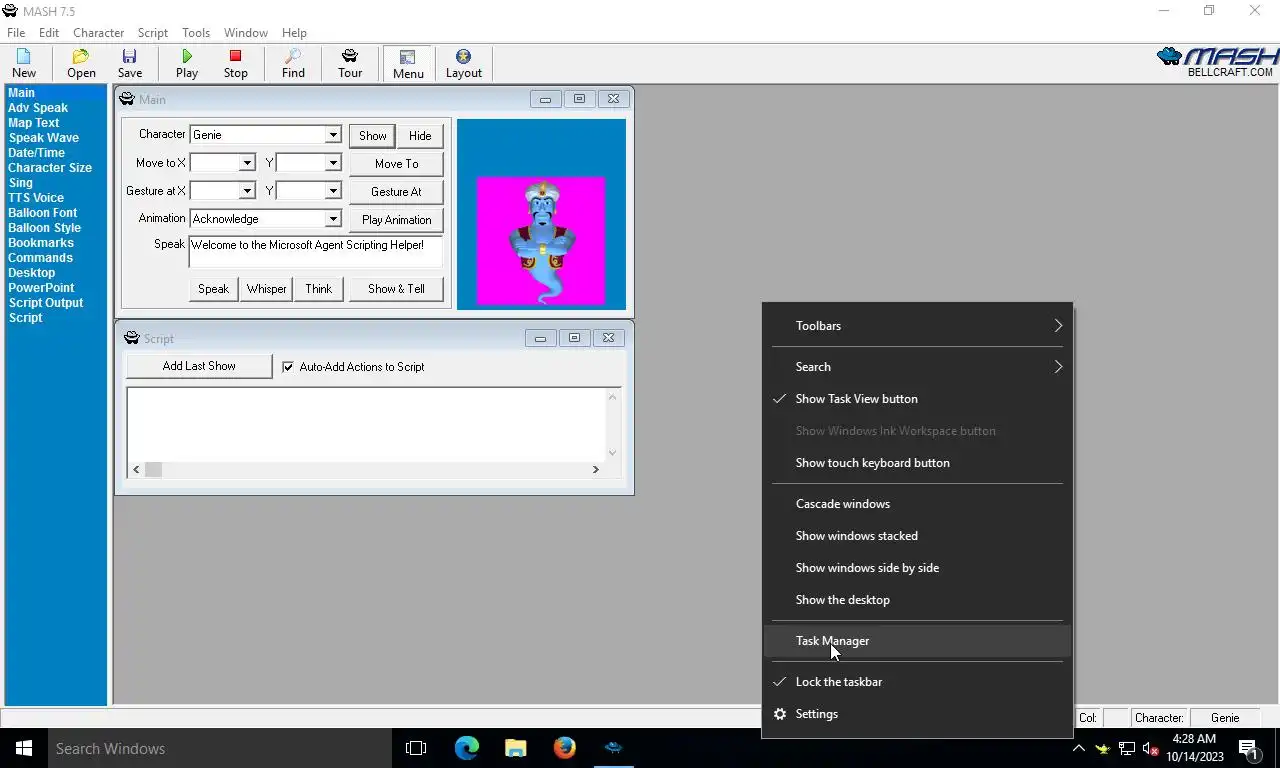Enable Show touch keyboard button
1280x768 pixels.
[x=917, y=463]
